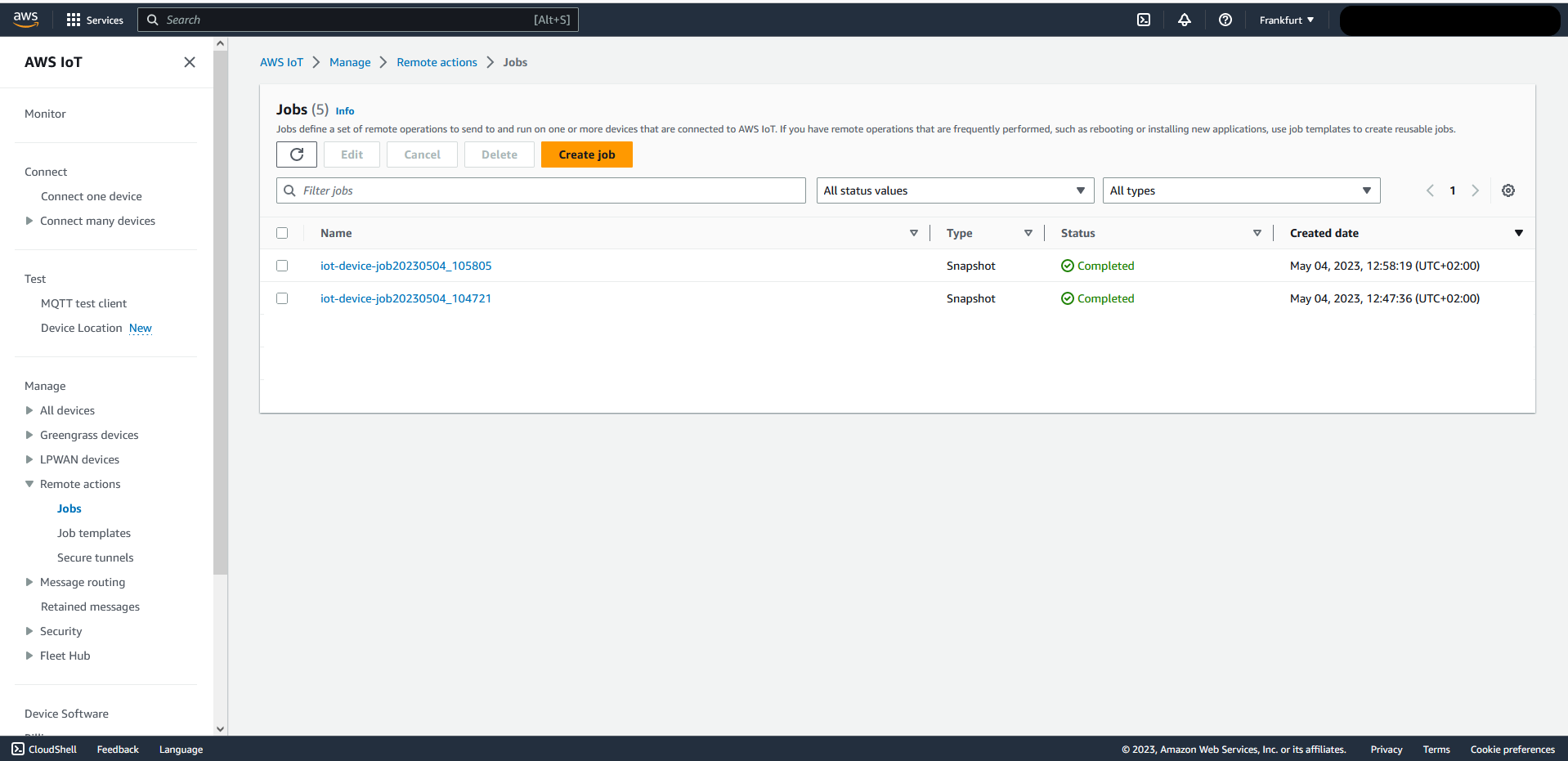Select Jobs in the sidebar
Screen dimensions: 1568x761
69,508
